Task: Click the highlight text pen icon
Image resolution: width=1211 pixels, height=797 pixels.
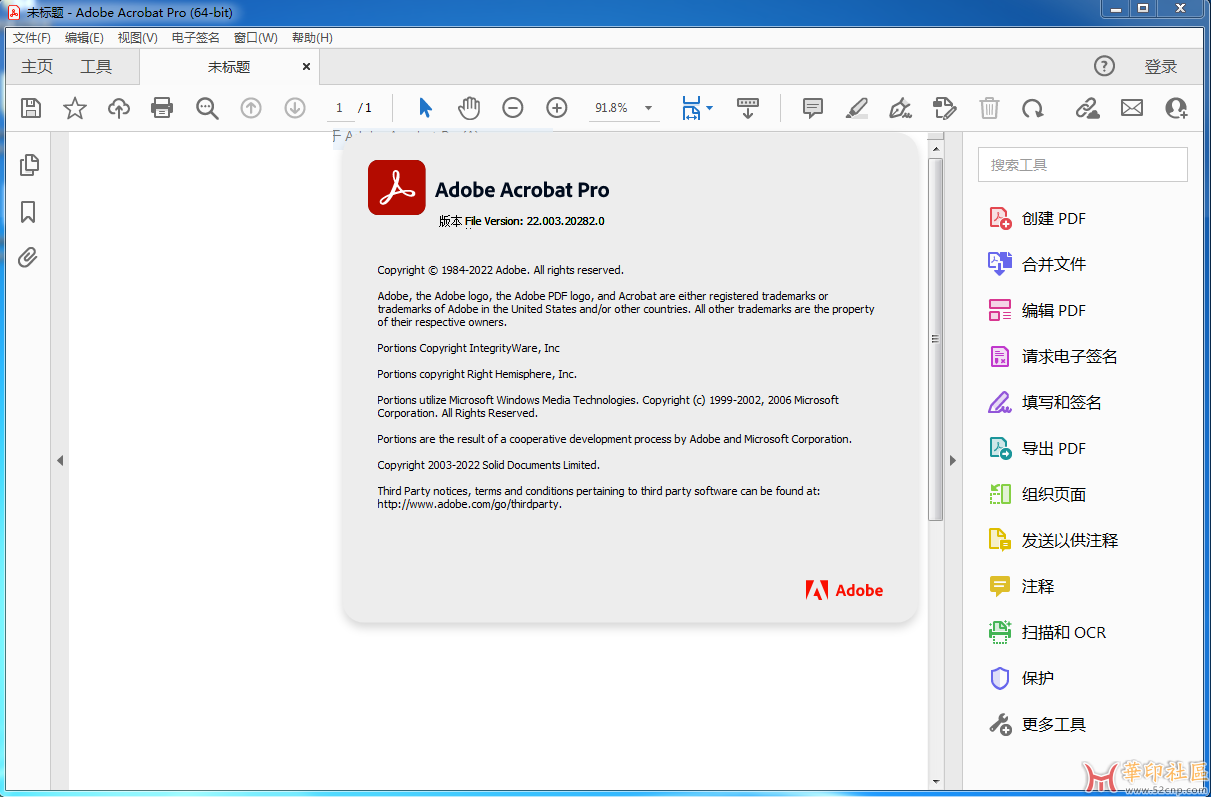Action: point(857,108)
